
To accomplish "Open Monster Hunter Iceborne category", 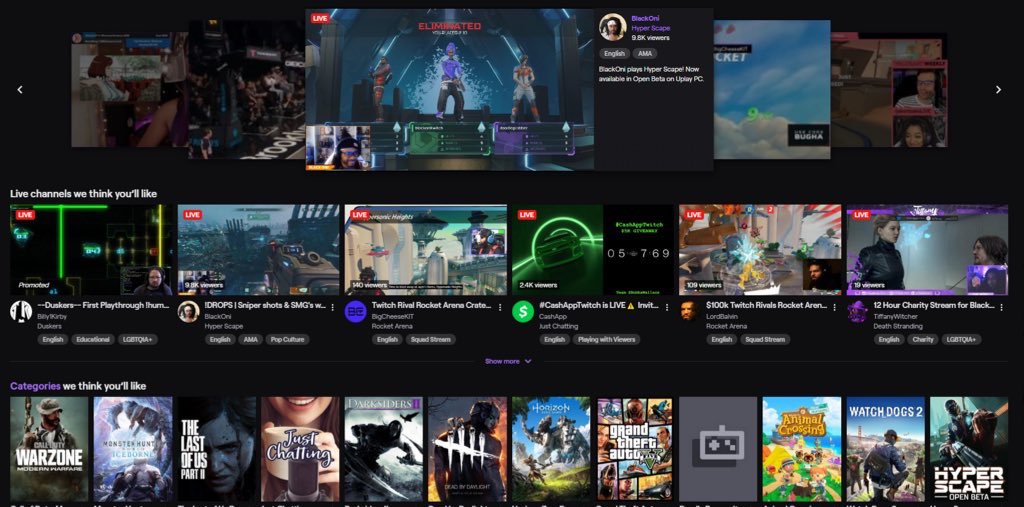I will click(133, 449).
